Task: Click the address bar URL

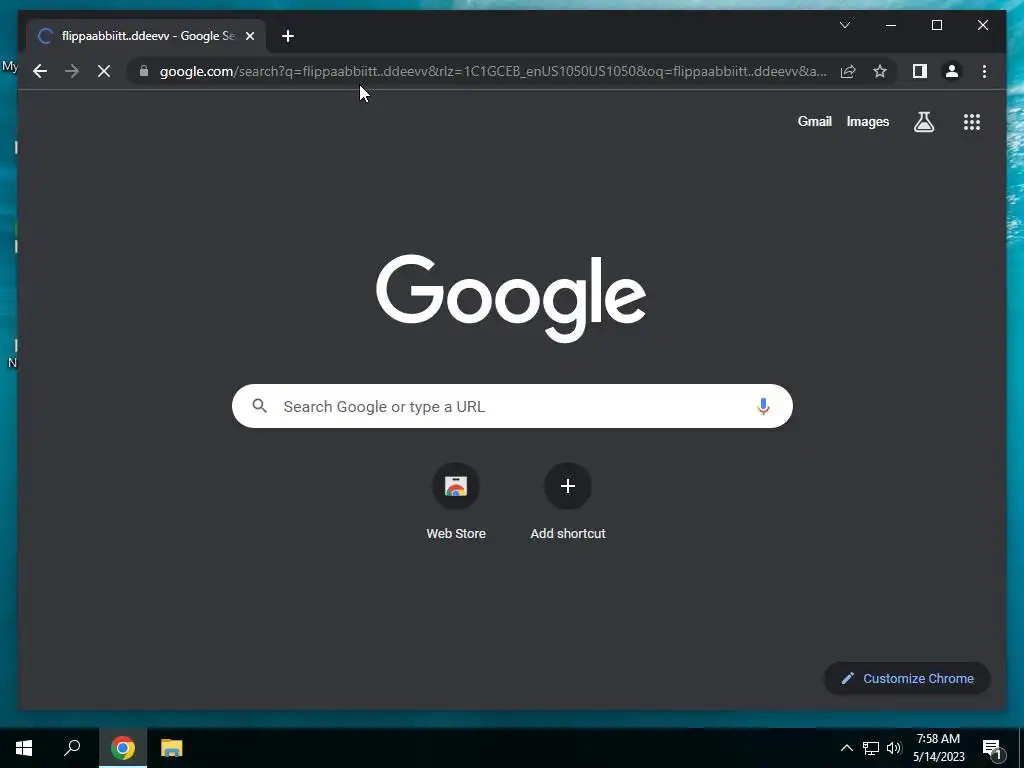Action: click(493, 71)
